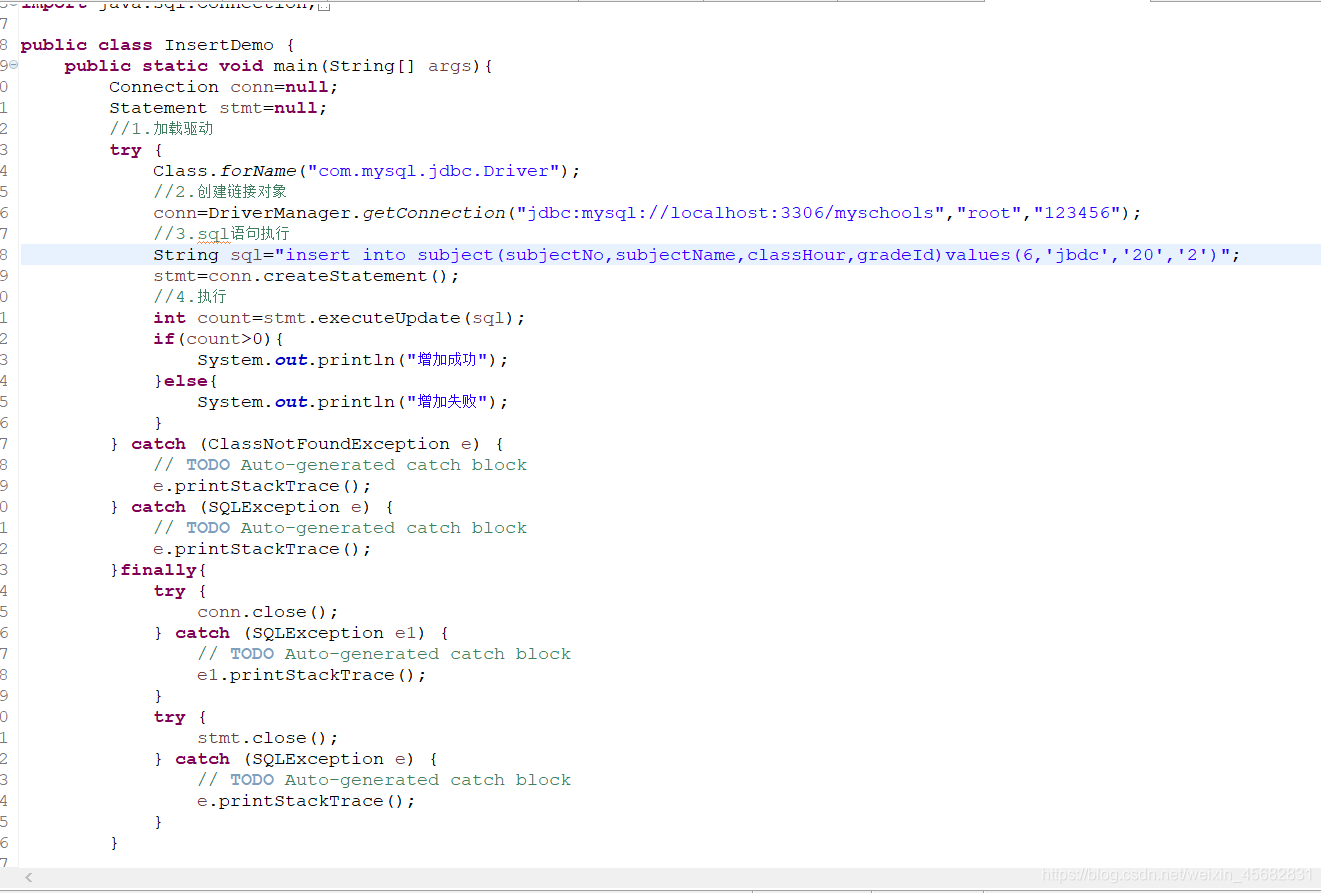Click the class name InsertDemo
Image resolution: width=1321 pixels, height=893 pixels.
point(219,45)
